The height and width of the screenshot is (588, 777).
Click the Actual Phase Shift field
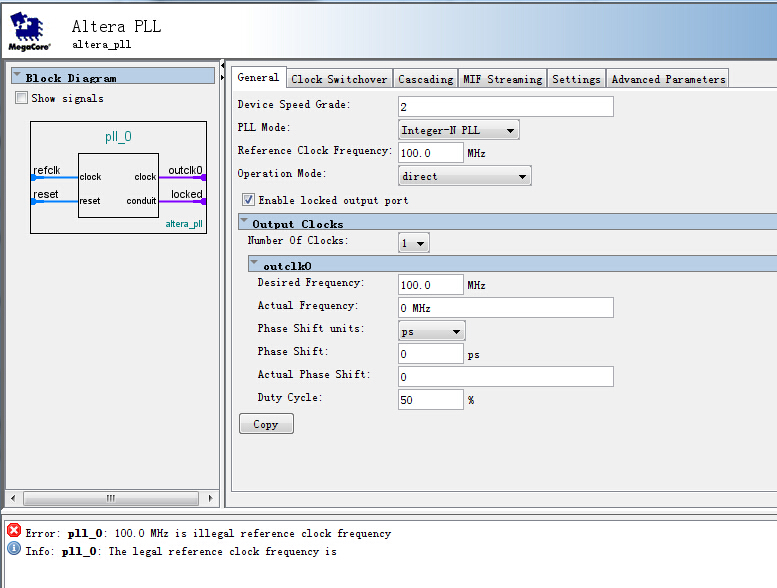506,376
